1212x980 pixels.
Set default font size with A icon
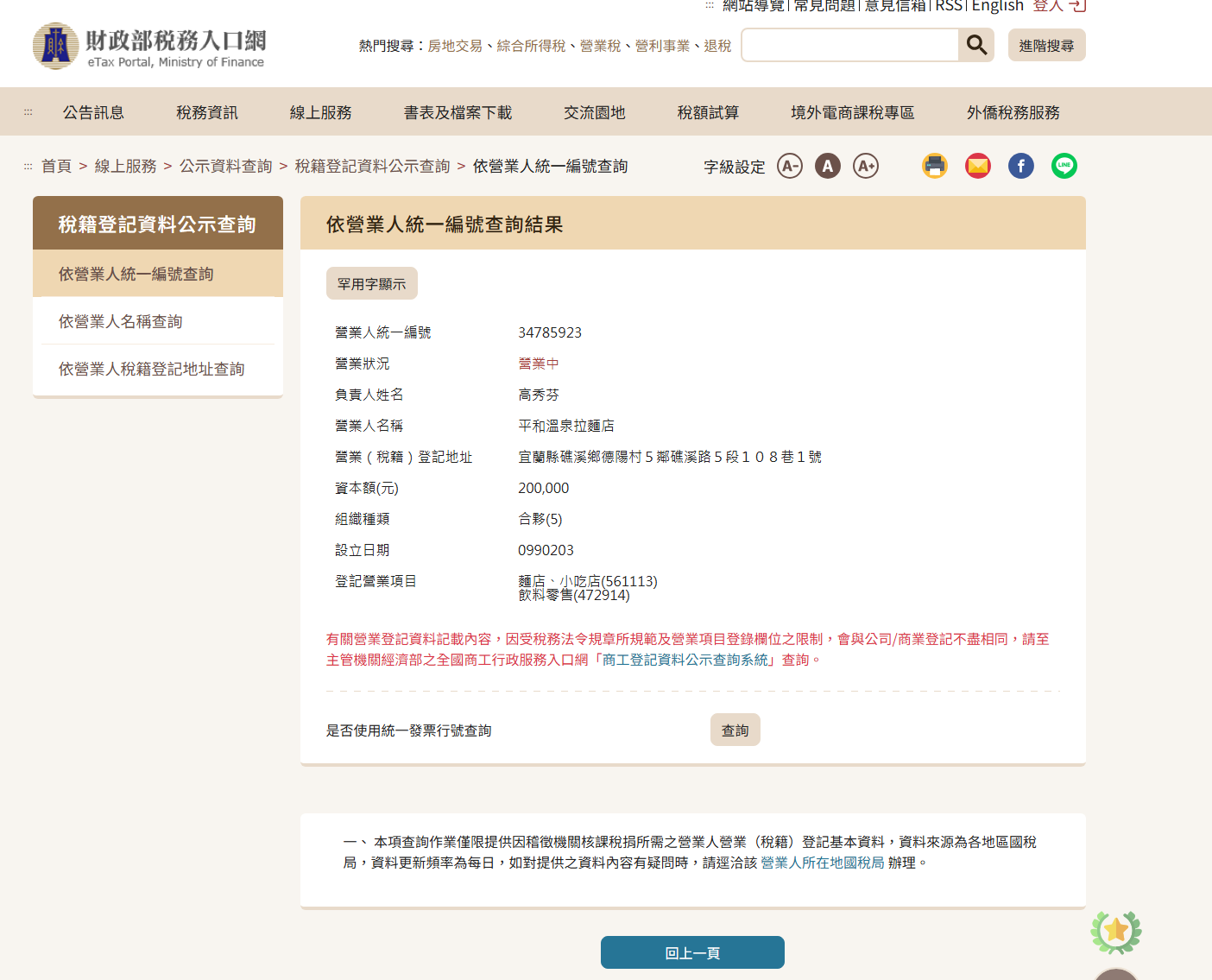[x=828, y=166]
